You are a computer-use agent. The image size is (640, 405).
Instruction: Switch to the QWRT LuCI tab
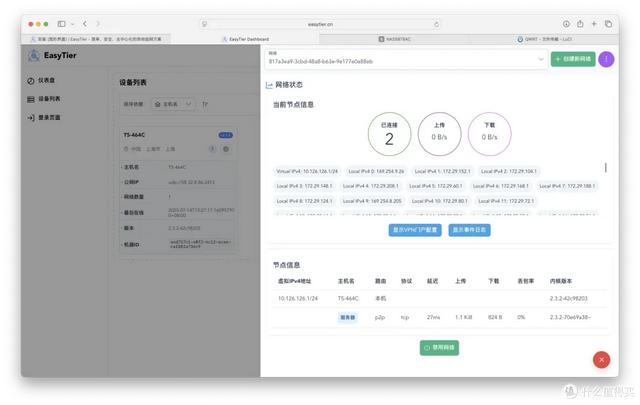pyautogui.click(x=544, y=39)
